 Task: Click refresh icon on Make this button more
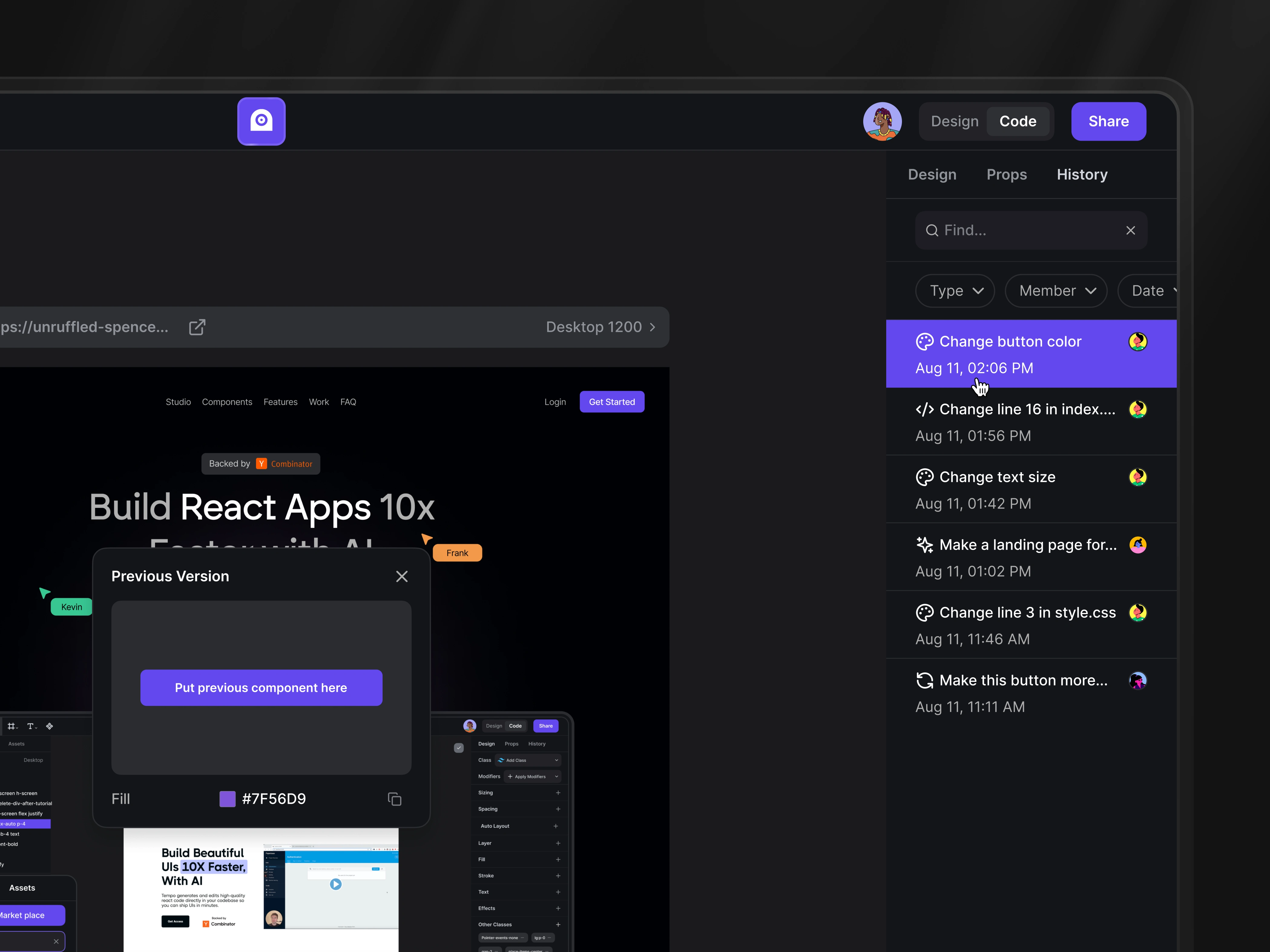click(x=924, y=680)
